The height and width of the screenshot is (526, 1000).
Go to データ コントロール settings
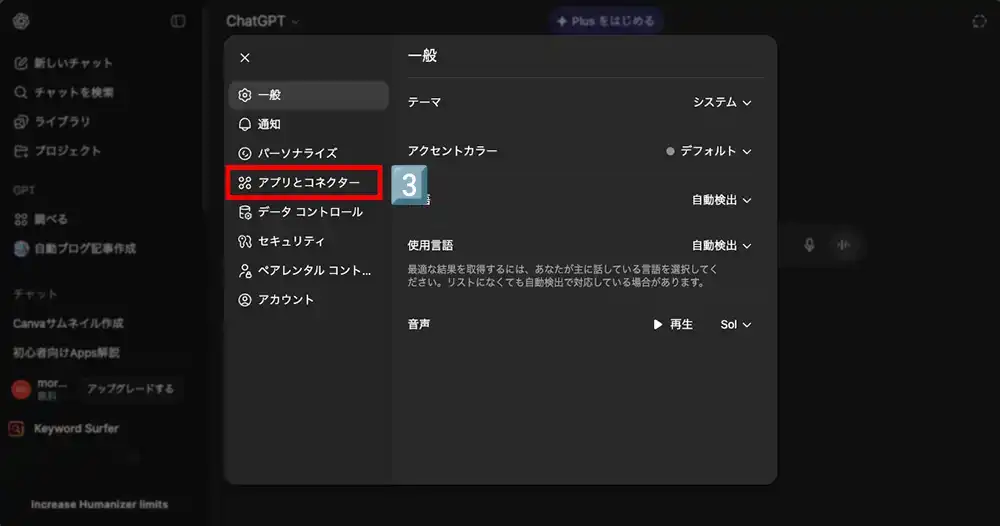tap(309, 212)
